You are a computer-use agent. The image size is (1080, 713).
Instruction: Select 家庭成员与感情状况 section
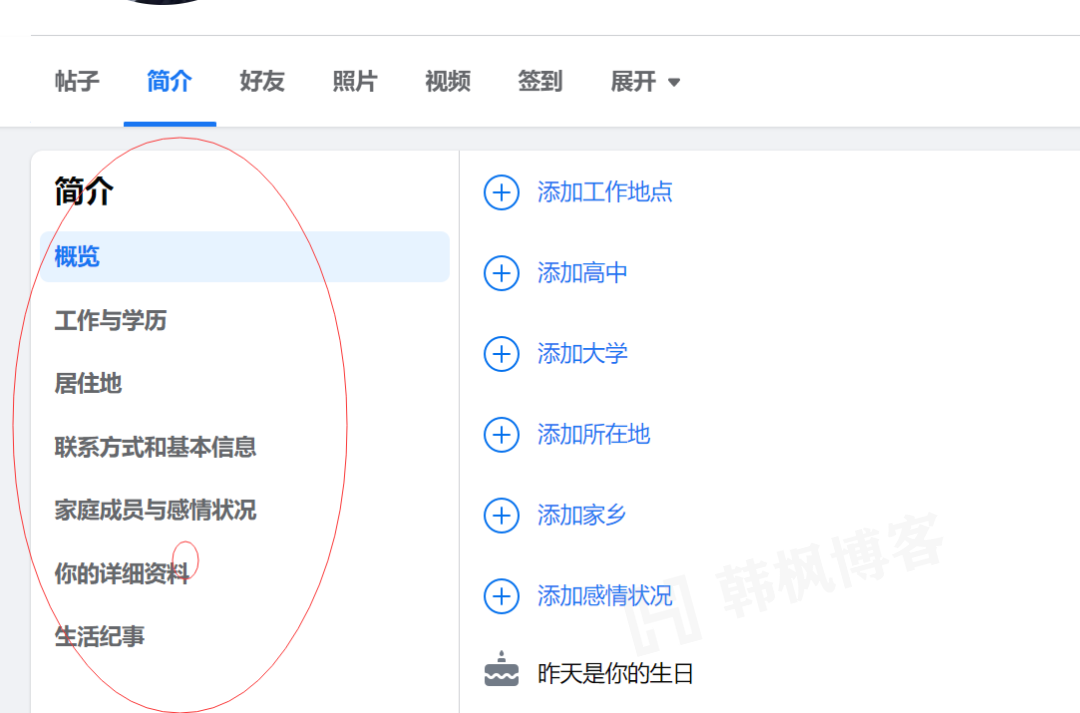point(155,510)
